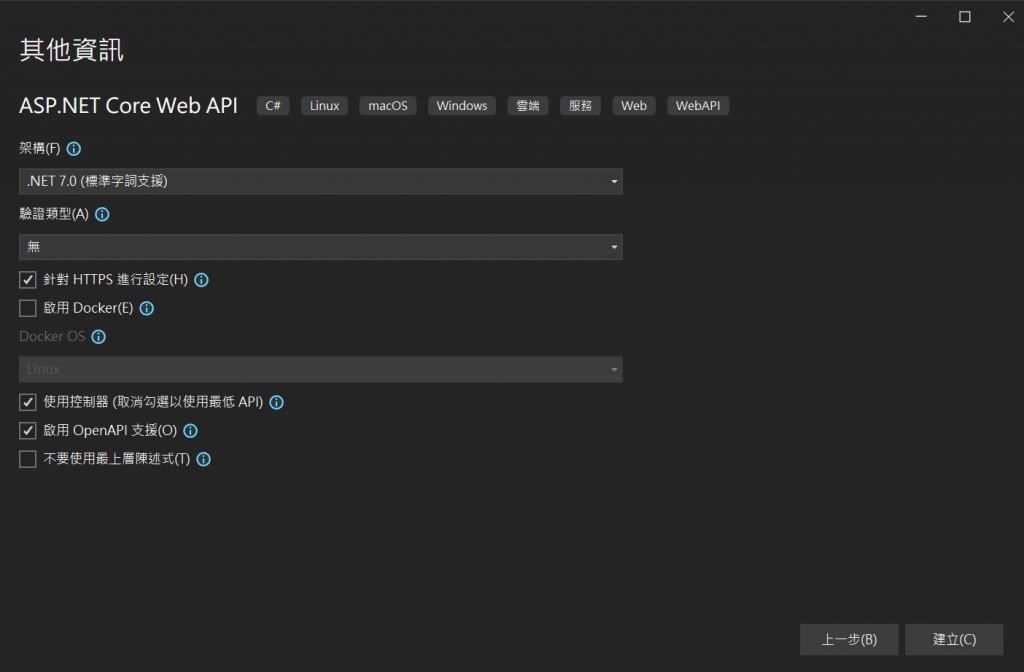
Task: Click the 建立(C) create button
Action: [x=954, y=639]
